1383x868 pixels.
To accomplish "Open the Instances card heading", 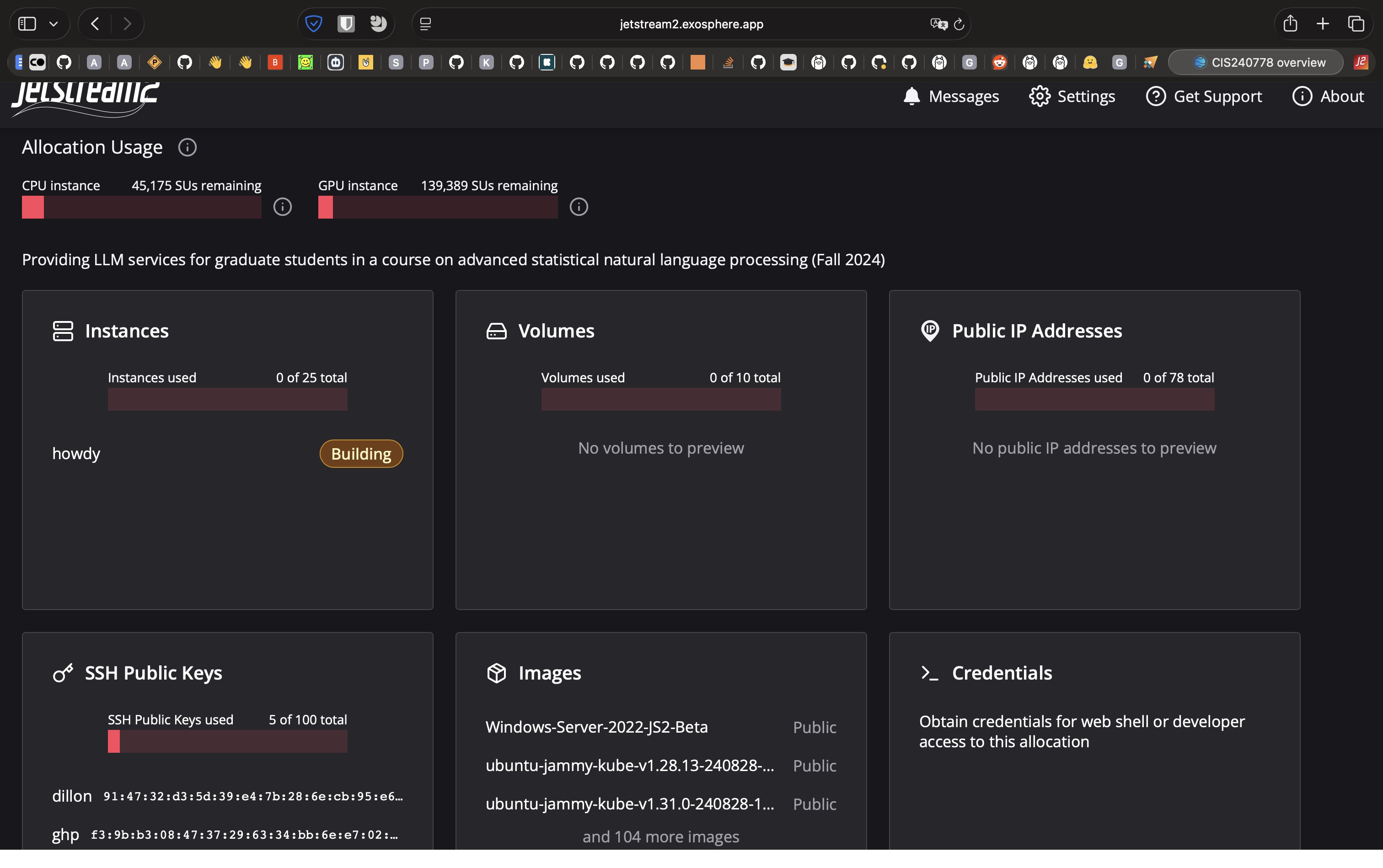I will 127,331.
